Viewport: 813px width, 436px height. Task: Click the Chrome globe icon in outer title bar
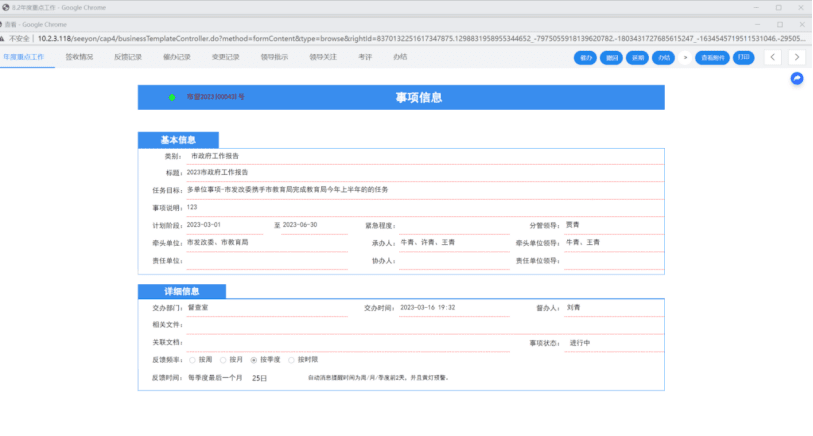tap(6, 8)
